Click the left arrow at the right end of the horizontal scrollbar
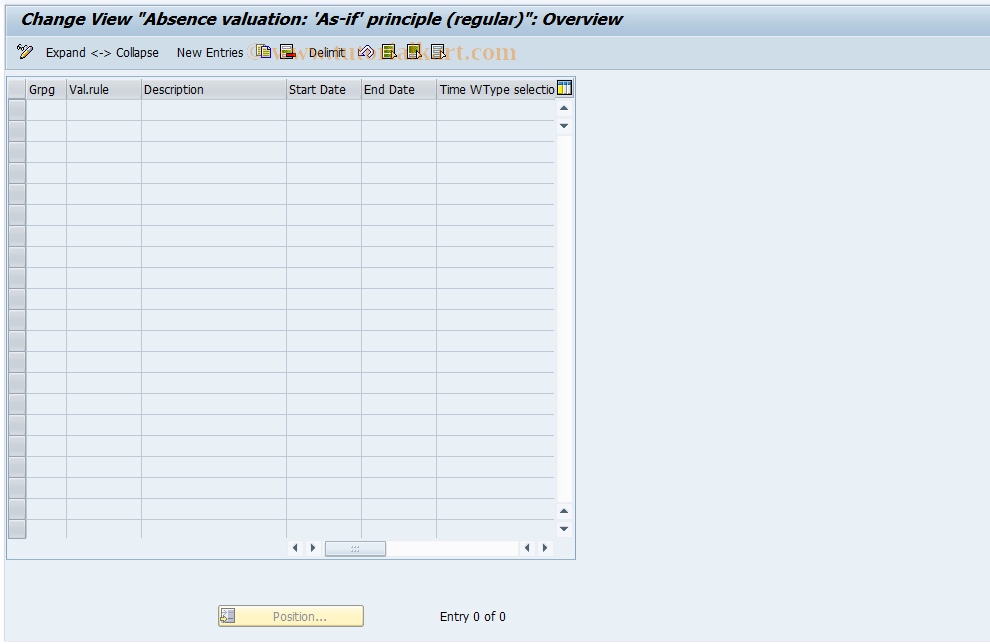 (x=527, y=548)
